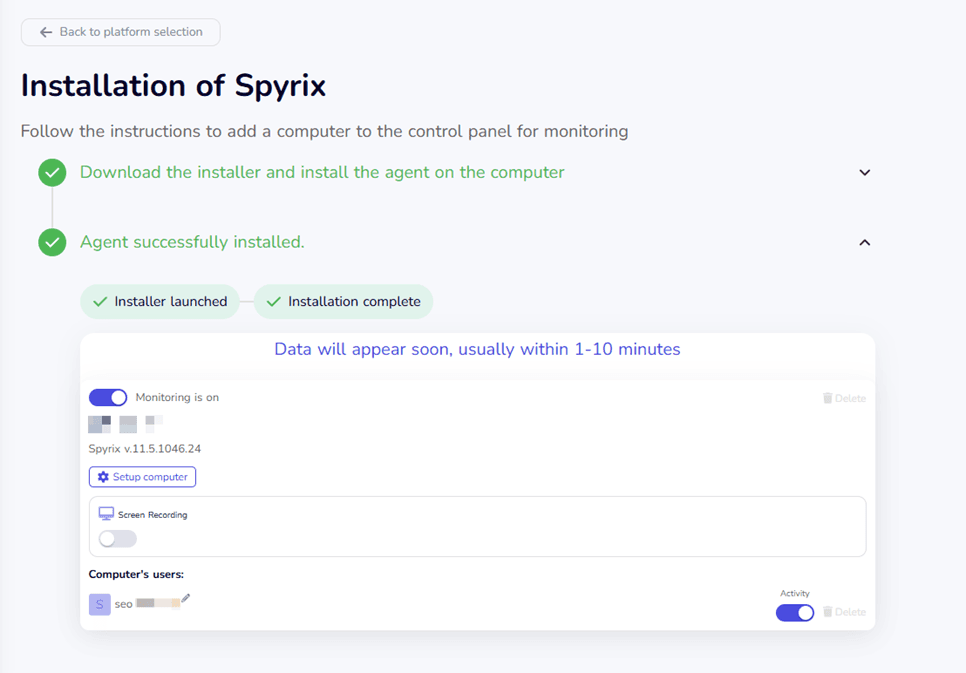Delete the computer using top Delete
This screenshot has width=966, height=673.
tap(844, 398)
